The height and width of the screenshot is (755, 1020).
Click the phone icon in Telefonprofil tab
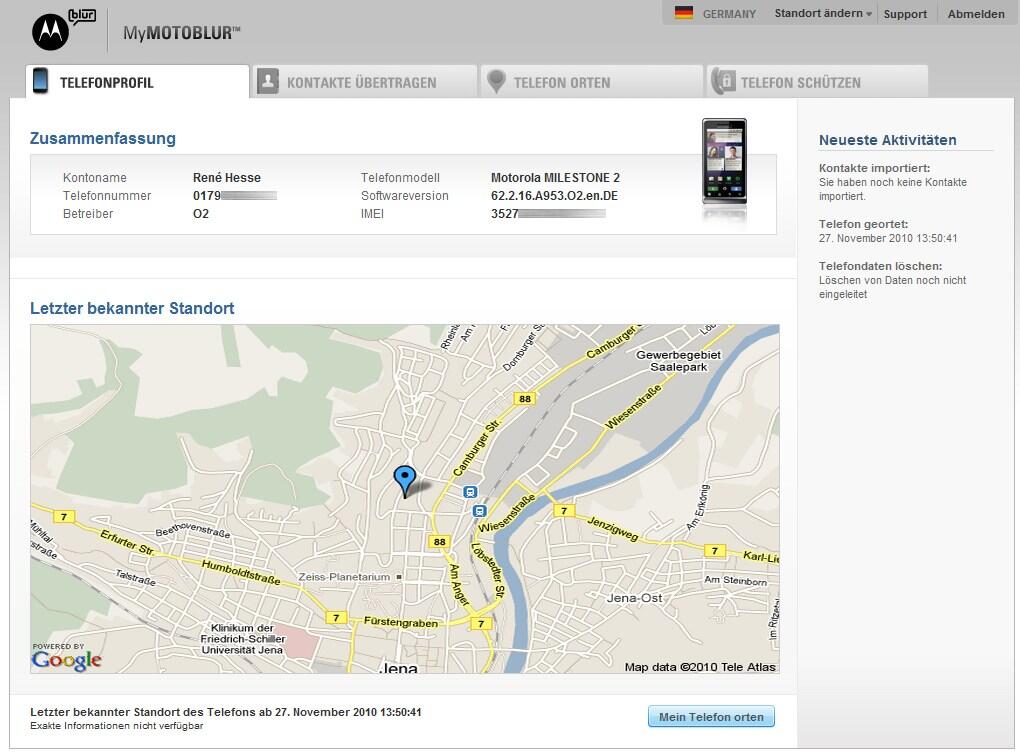tap(40, 81)
